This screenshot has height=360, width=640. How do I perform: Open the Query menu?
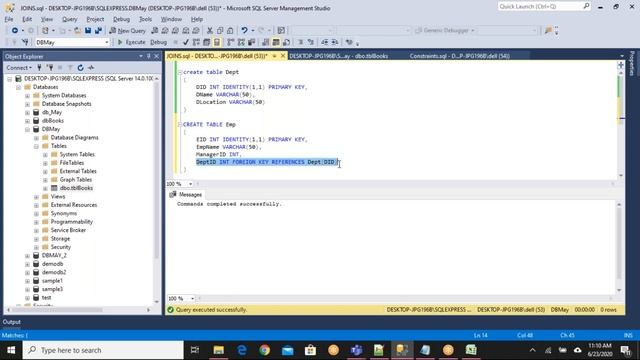pos(69,19)
